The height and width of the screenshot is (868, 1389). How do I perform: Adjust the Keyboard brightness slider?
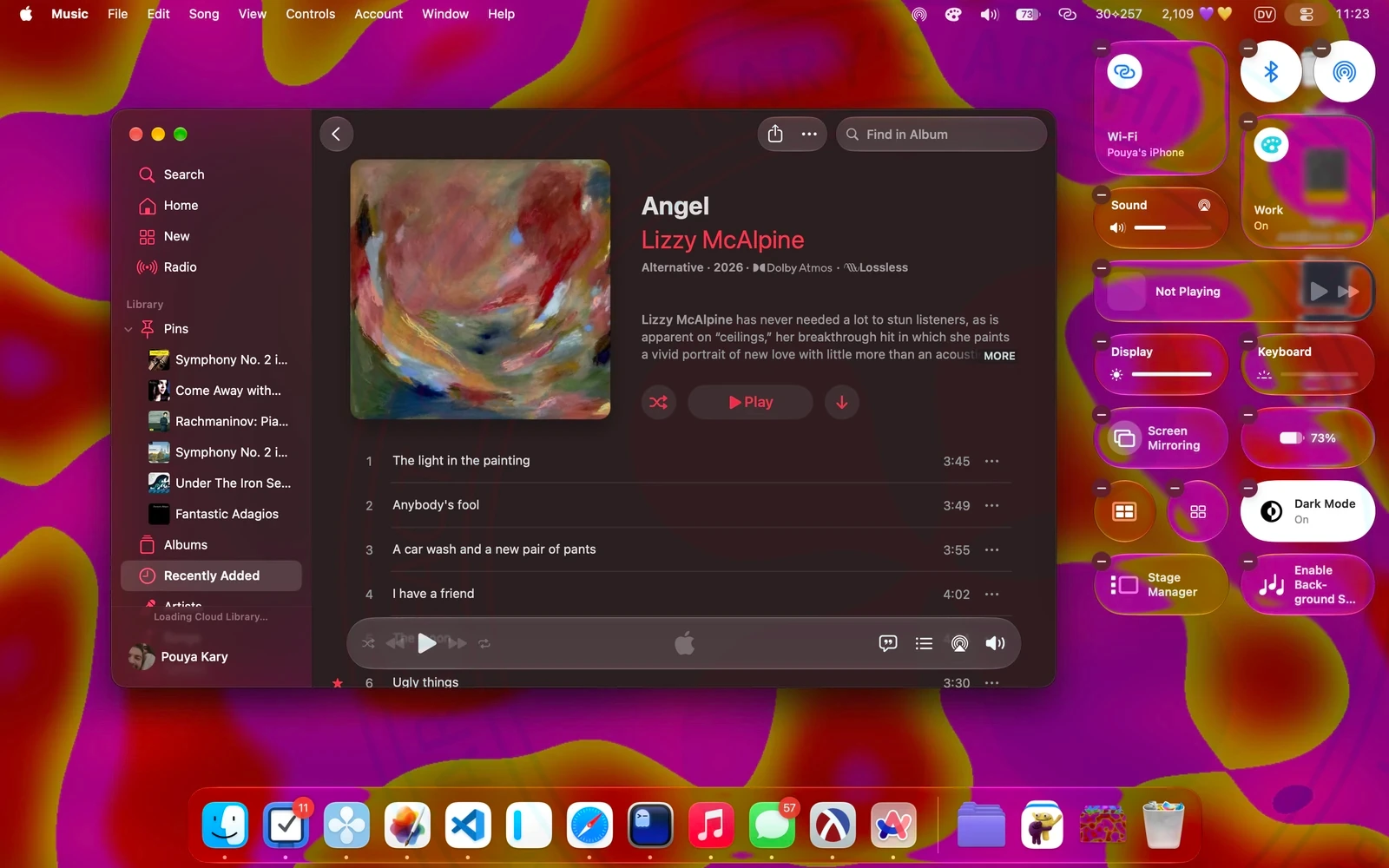point(1319,374)
